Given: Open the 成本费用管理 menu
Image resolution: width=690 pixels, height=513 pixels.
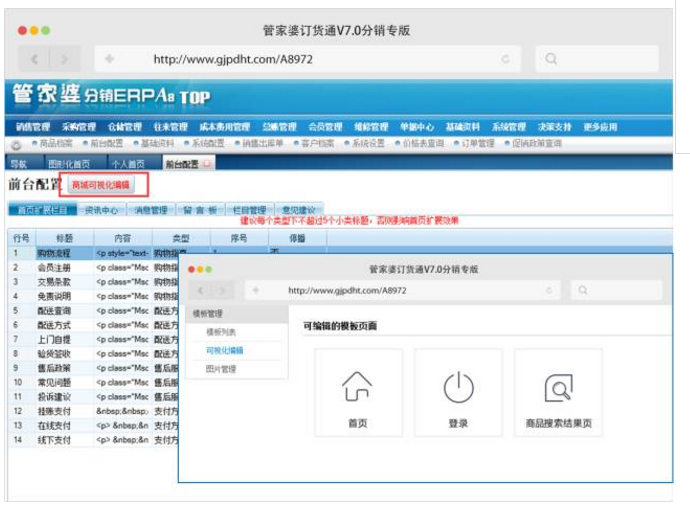Looking at the screenshot, I should (224, 127).
